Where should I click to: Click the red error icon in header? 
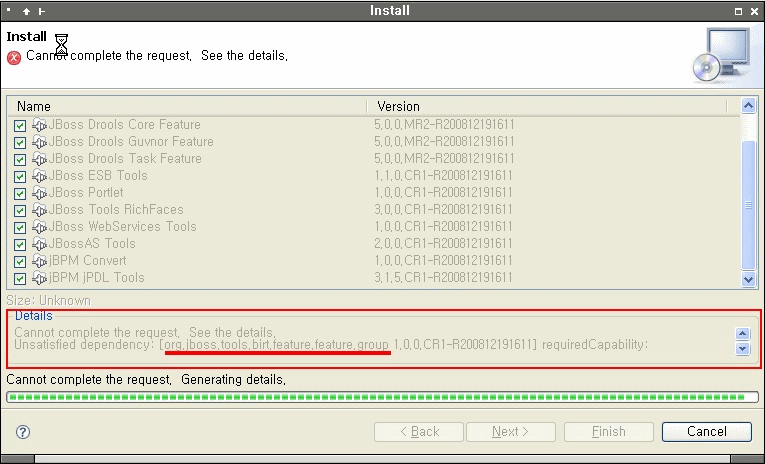(14, 58)
